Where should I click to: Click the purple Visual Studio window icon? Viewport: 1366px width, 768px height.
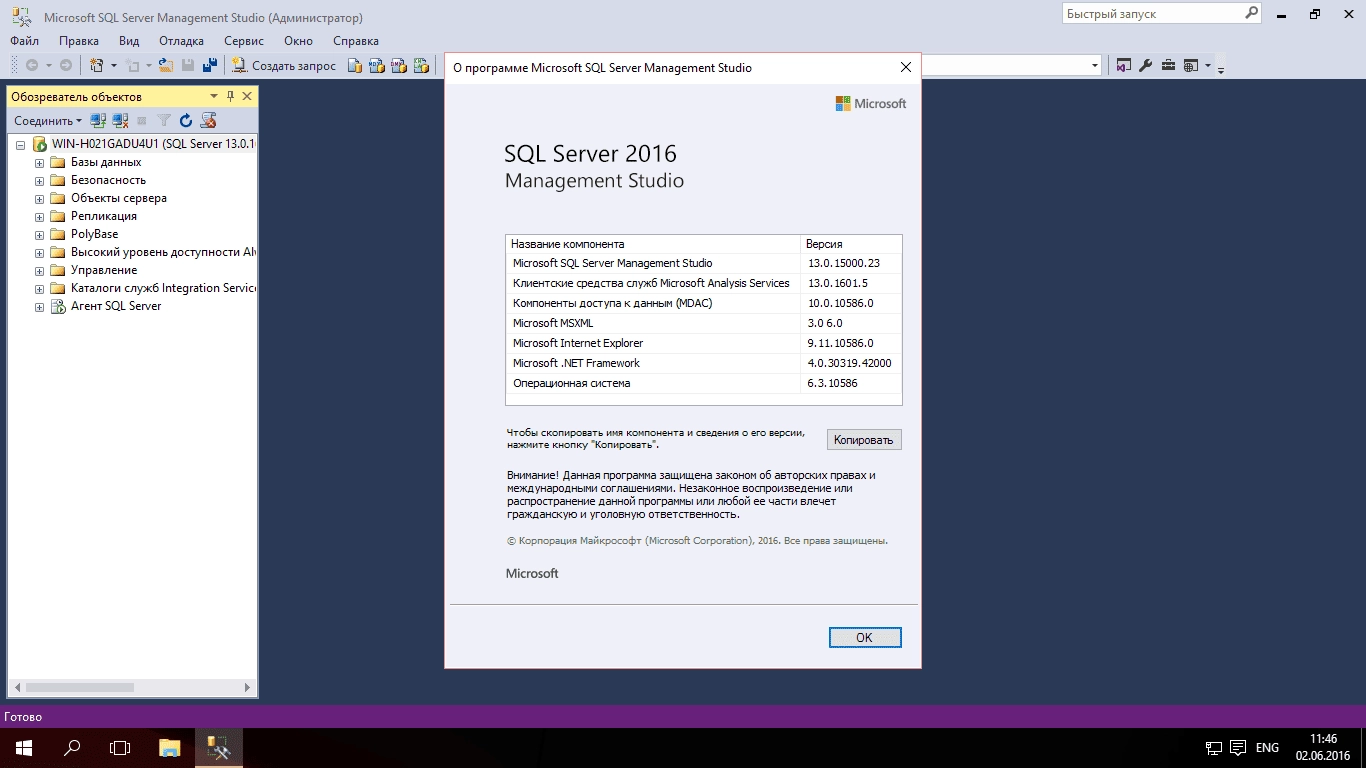point(1124,65)
